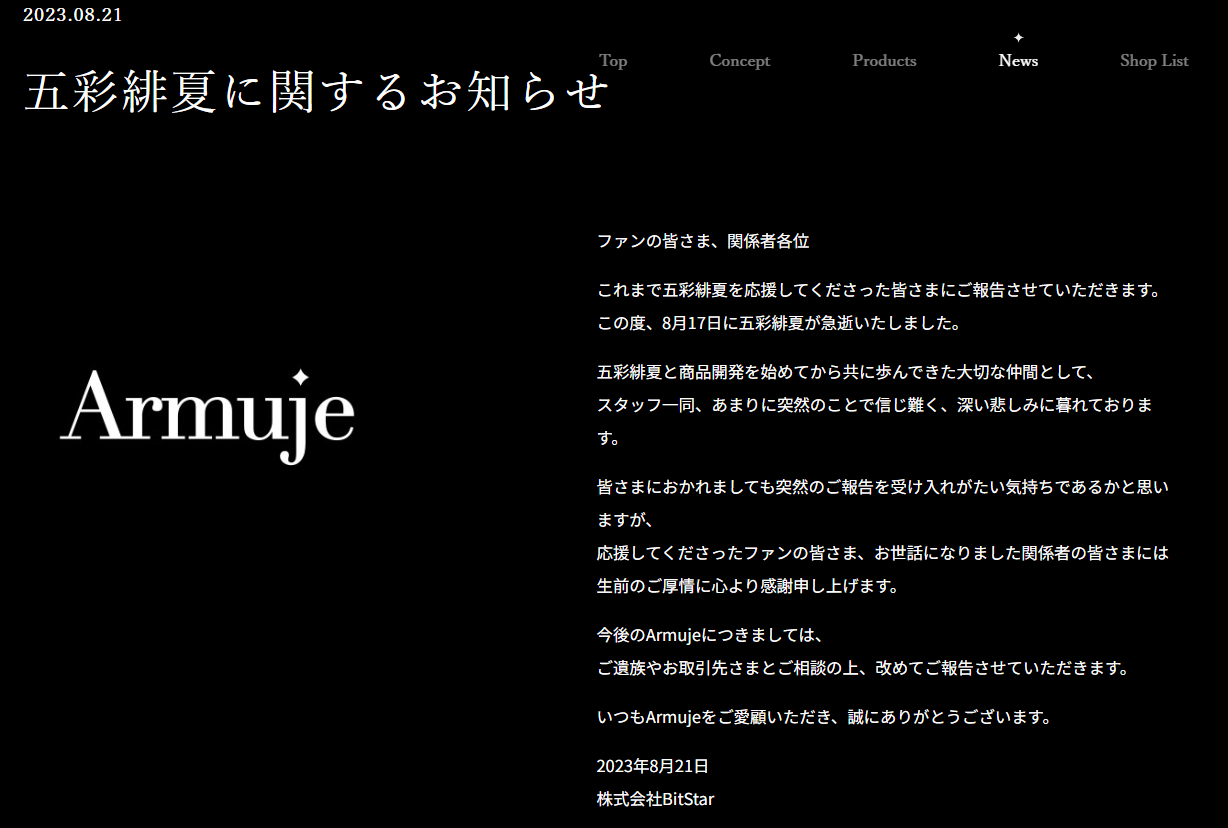Click the date 2023.08.21 at top left

(72, 15)
